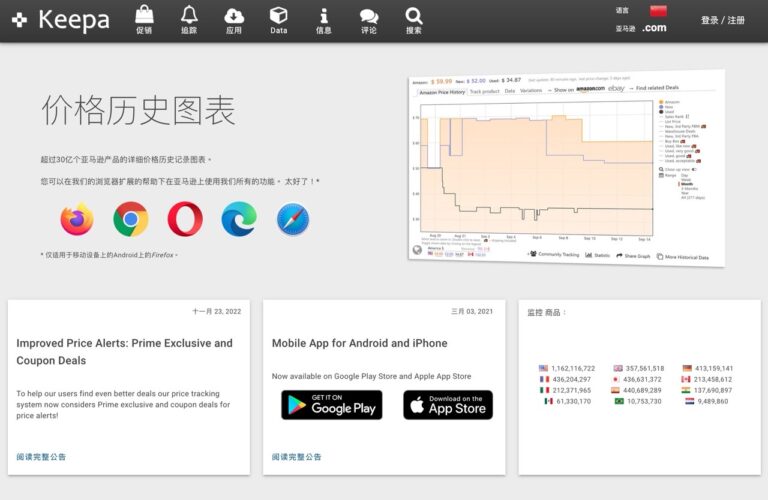Click Spain flag next to 440,689,289

click(x=616, y=390)
